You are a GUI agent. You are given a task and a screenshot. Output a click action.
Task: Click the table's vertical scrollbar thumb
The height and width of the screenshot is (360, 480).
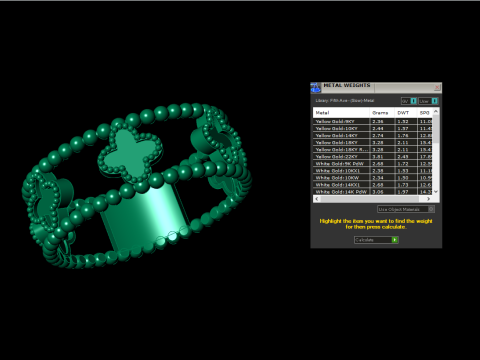[436, 129]
